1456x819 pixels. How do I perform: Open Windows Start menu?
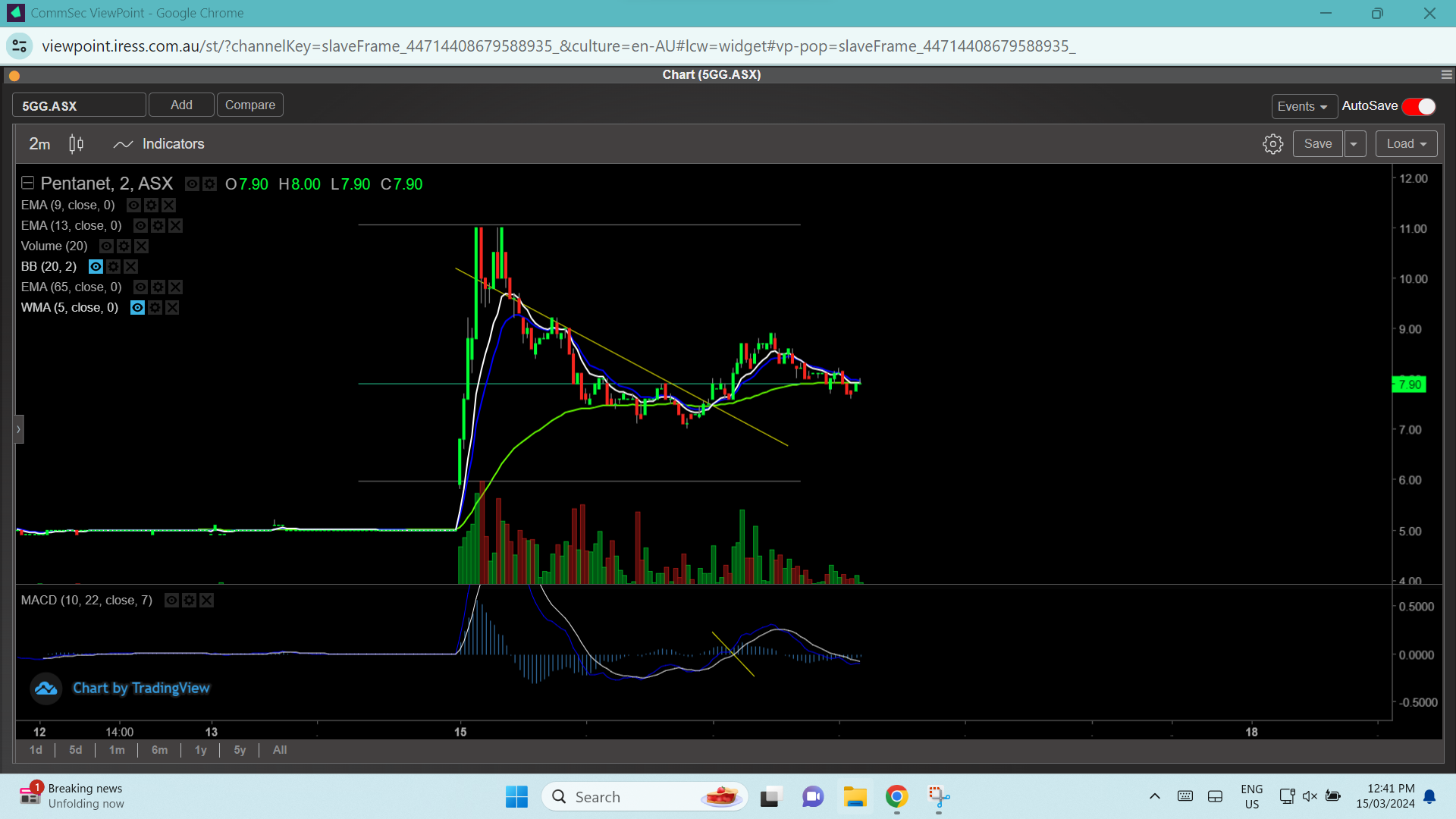point(516,797)
